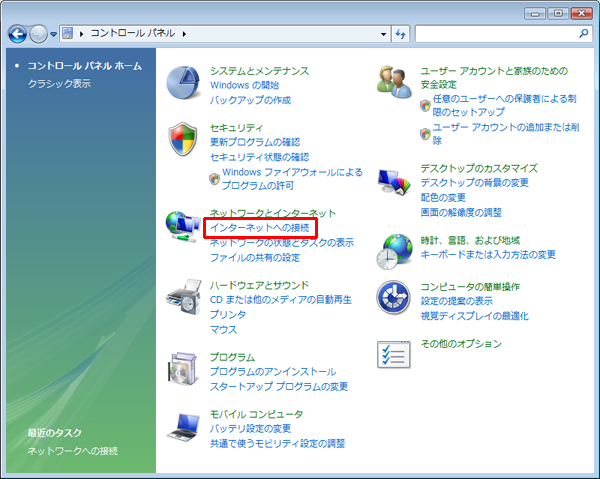
Task: Open コンピュータの簡単操作 heading
Action: coord(470,287)
